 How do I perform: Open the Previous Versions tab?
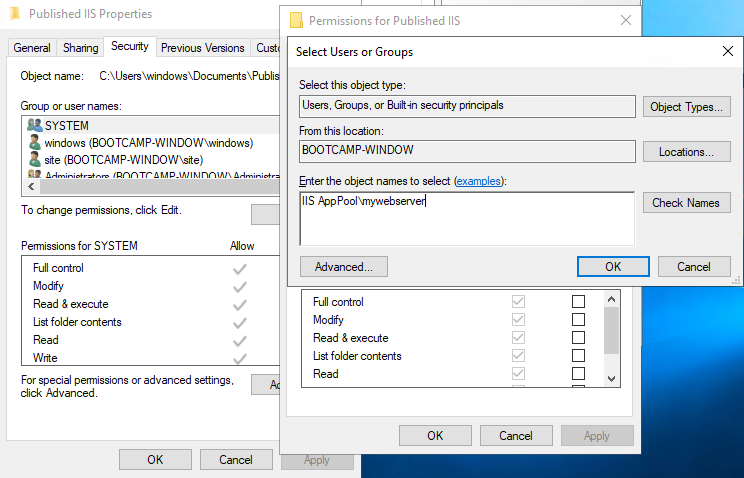click(203, 48)
